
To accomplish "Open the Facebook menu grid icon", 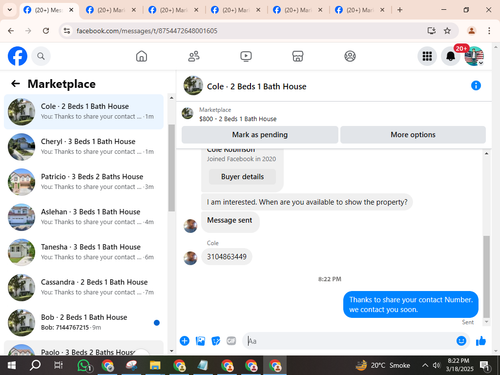I will [427, 56].
